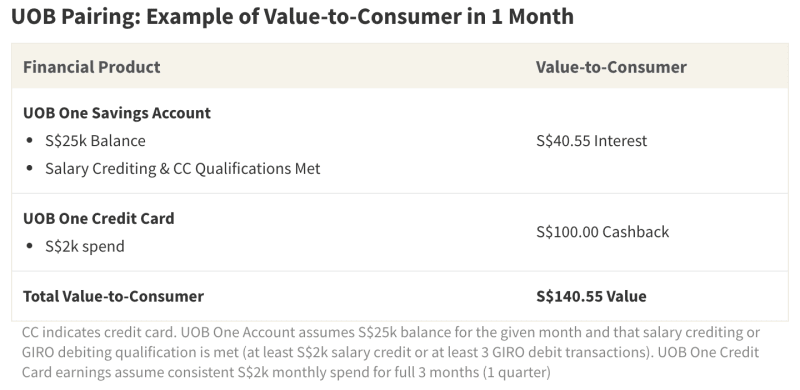The height and width of the screenshot is (390, 800).
Task: Click Salary Crediting & CC Qualifications Met
Action: [x=183, y=168]
